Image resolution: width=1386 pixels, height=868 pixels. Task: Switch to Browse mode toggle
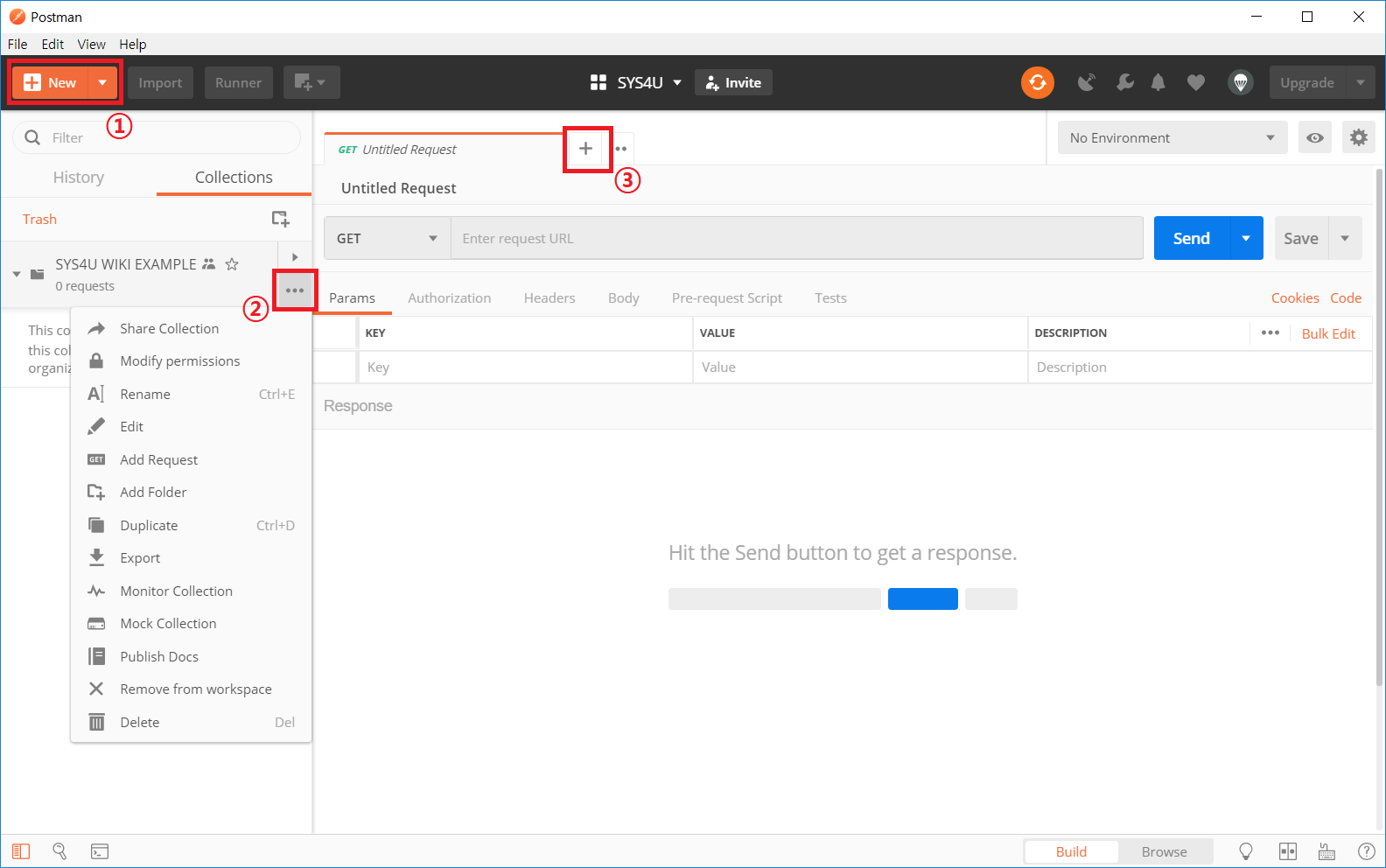click(1164, 851)
